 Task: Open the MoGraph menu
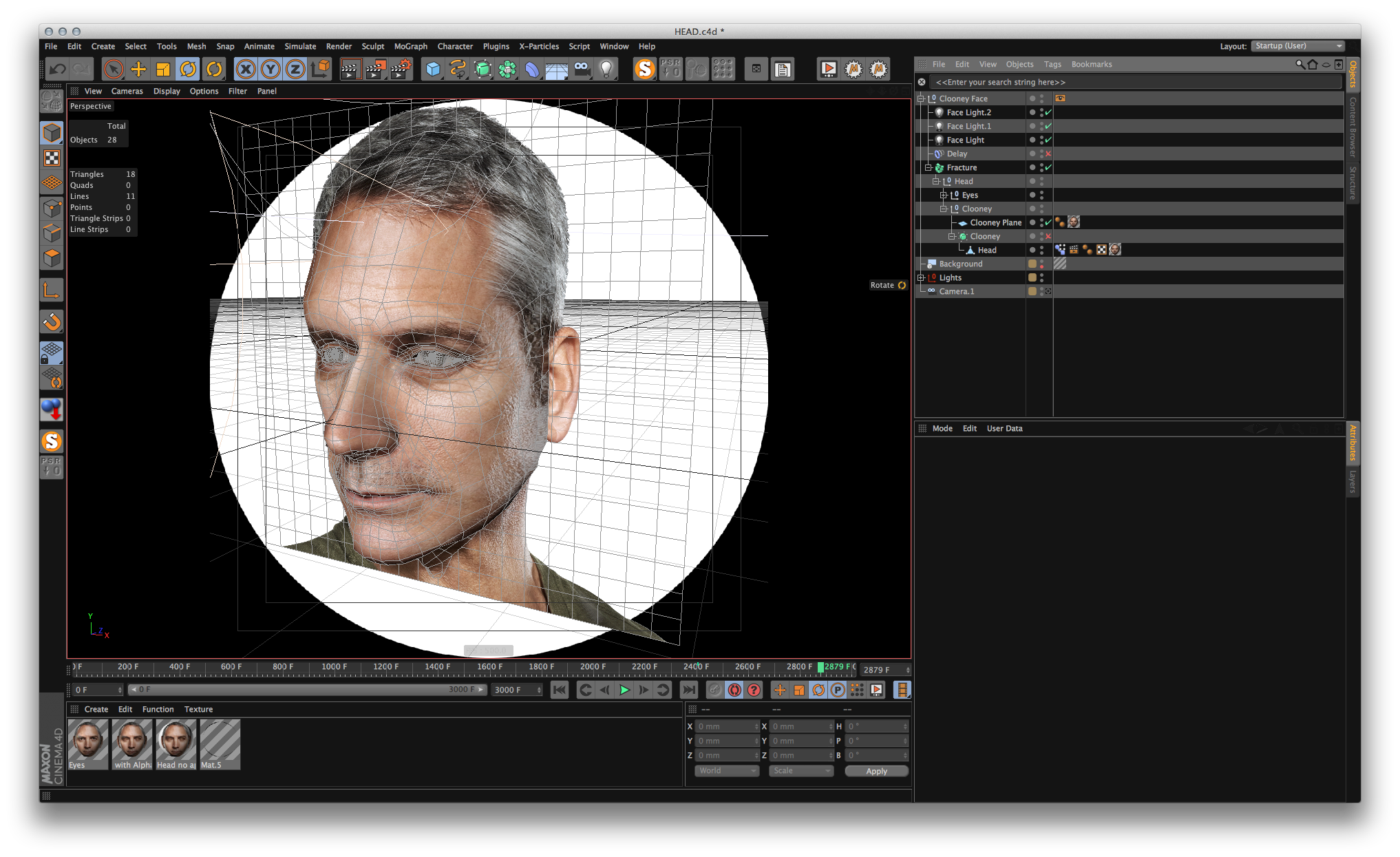point(410,46)
